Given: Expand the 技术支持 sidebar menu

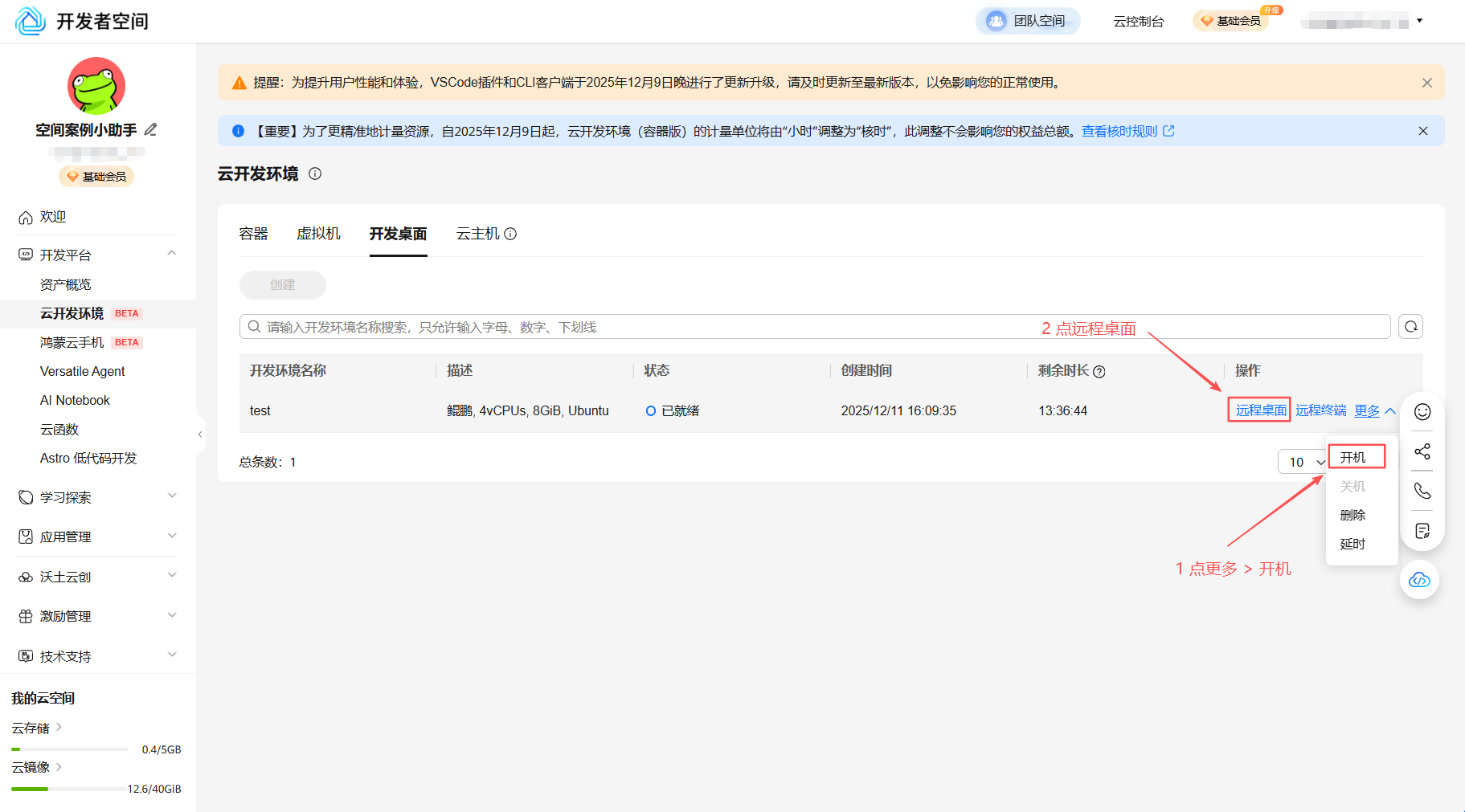Looking at the screenshot, I should click(171, 655).
